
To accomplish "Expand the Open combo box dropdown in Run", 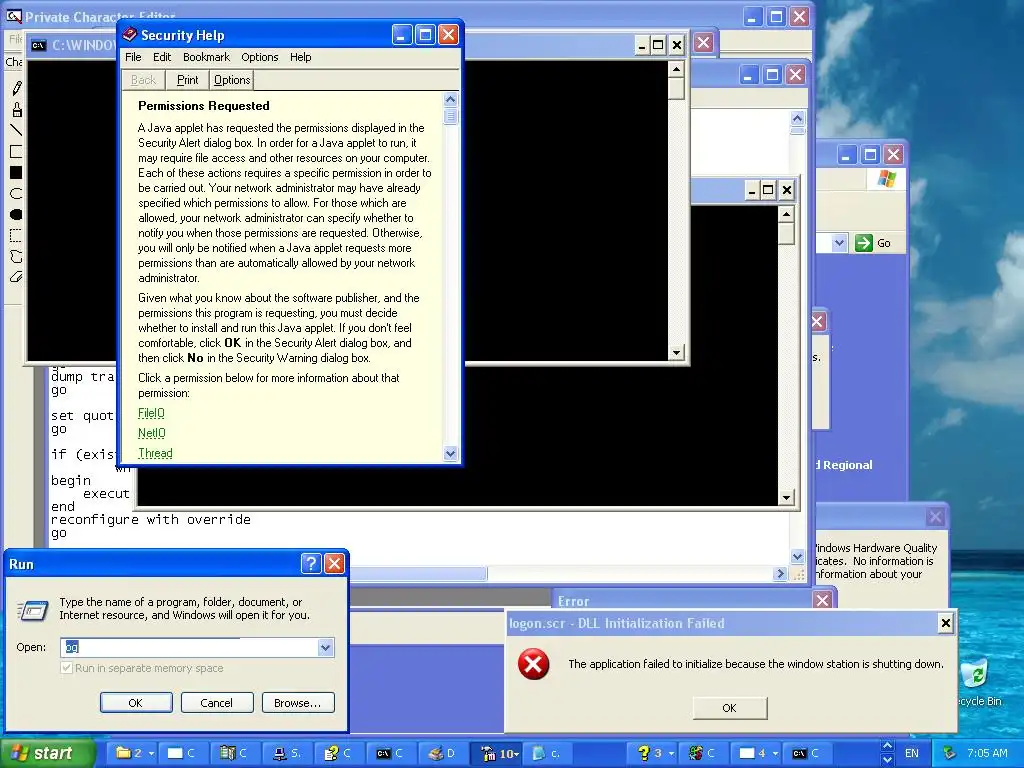I will (x=325, y=647).
